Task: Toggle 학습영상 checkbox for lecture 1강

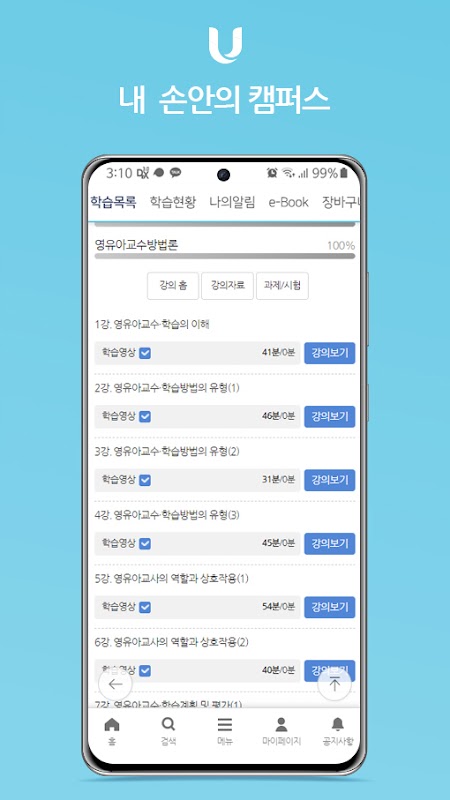Action: coord(145,353)
